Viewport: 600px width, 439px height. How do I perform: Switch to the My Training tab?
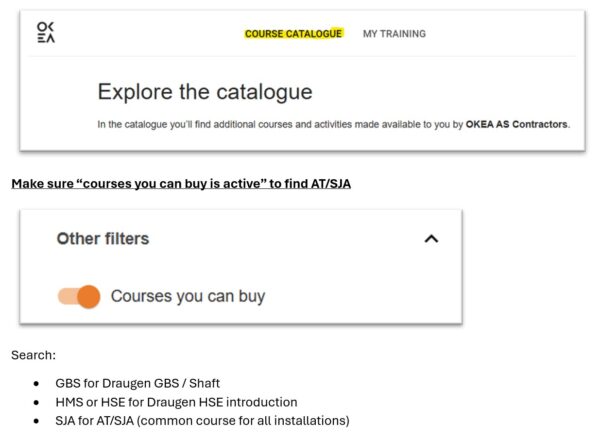pyautogui.click(x=394, y=34)
